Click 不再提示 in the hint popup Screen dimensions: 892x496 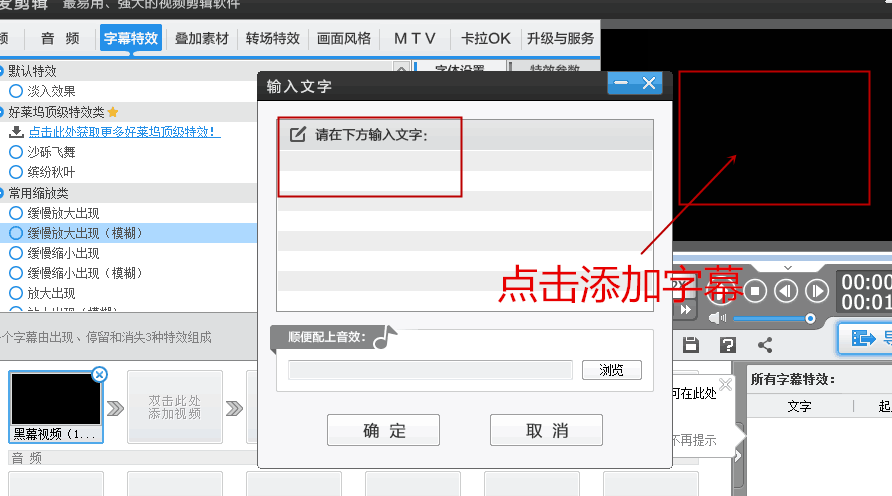pyautogui.click(x=693, y=440)
